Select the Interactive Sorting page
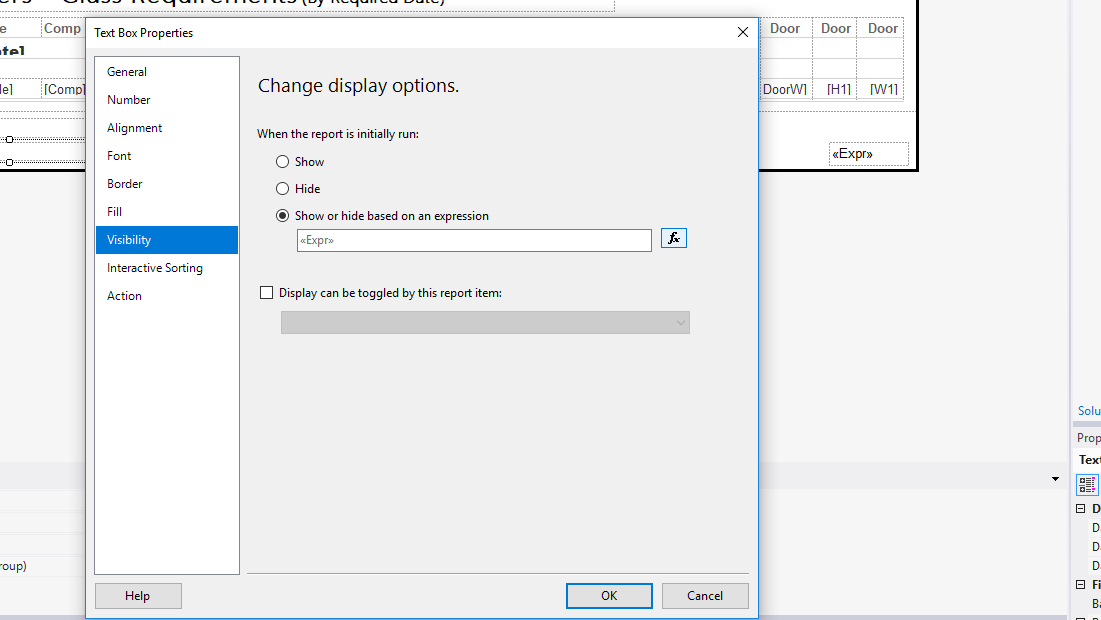 point(155,268)
